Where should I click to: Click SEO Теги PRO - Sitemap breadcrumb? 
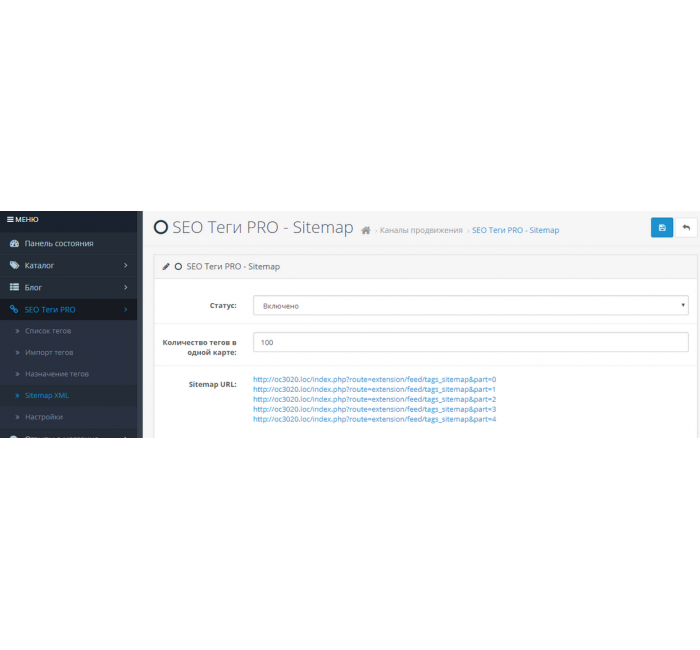click(x=515, y=230)
